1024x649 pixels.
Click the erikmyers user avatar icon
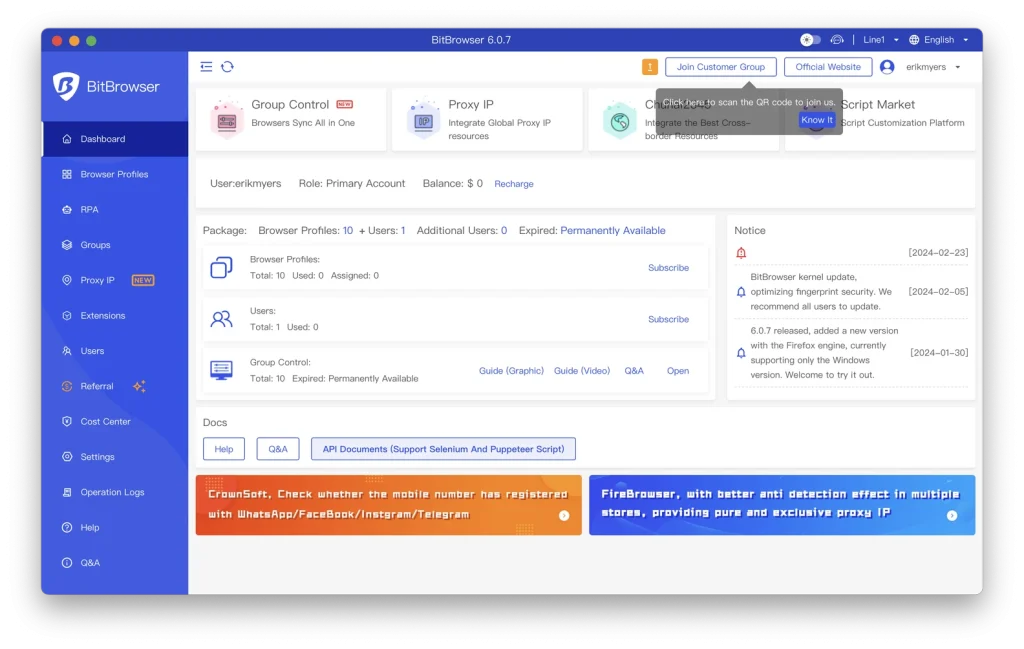[887, 67]
